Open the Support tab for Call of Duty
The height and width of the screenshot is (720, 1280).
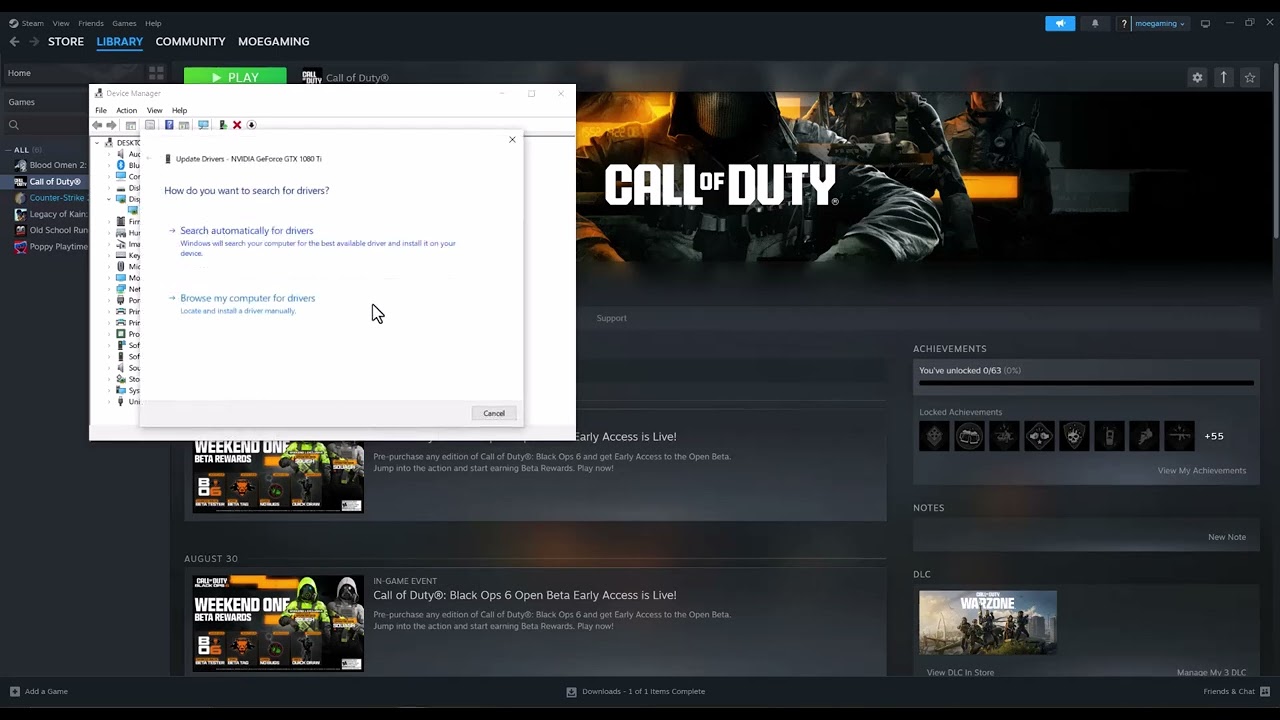coord(612,318)
